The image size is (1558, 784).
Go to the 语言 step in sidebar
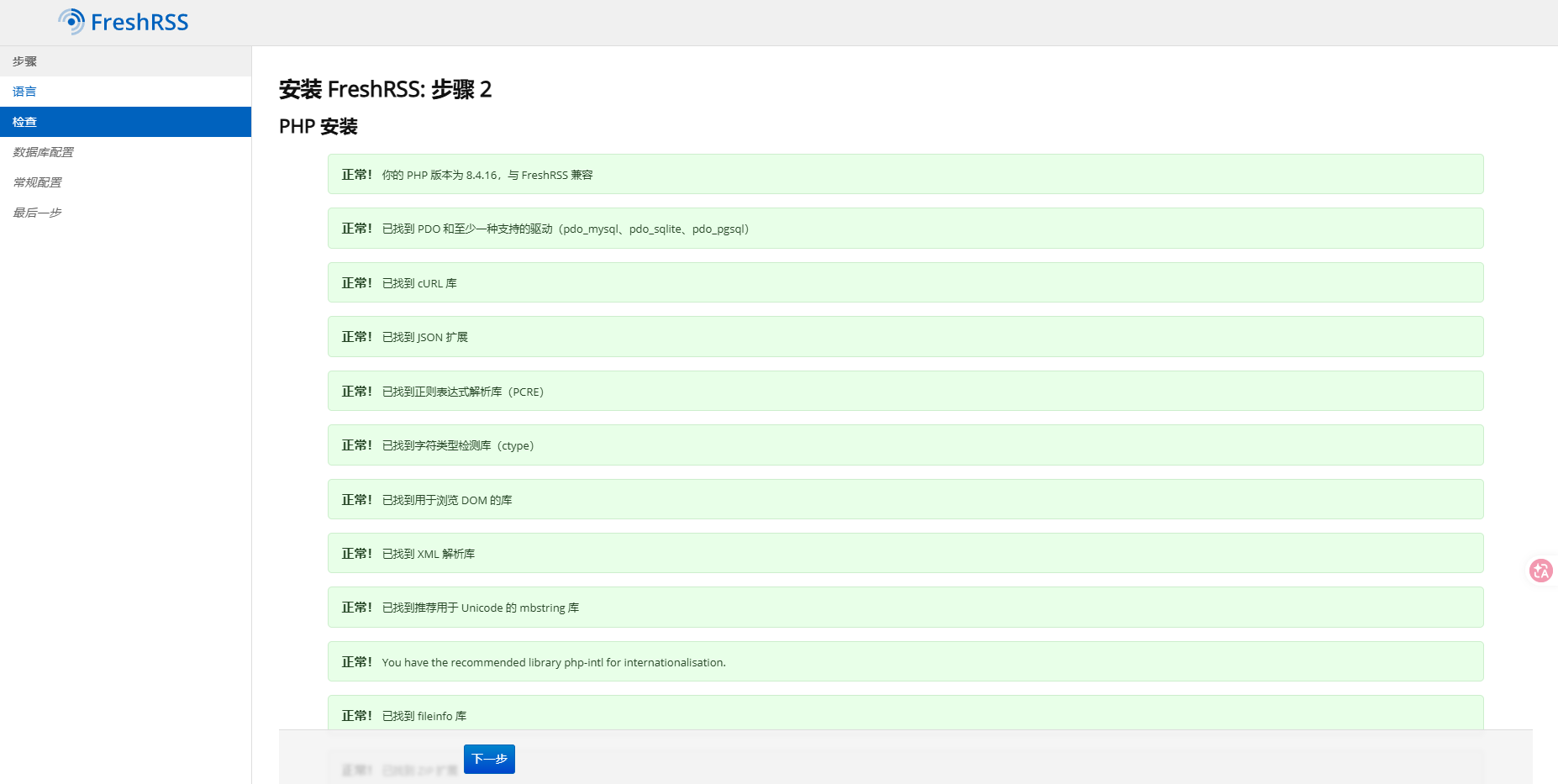click(x=24, y=92)
